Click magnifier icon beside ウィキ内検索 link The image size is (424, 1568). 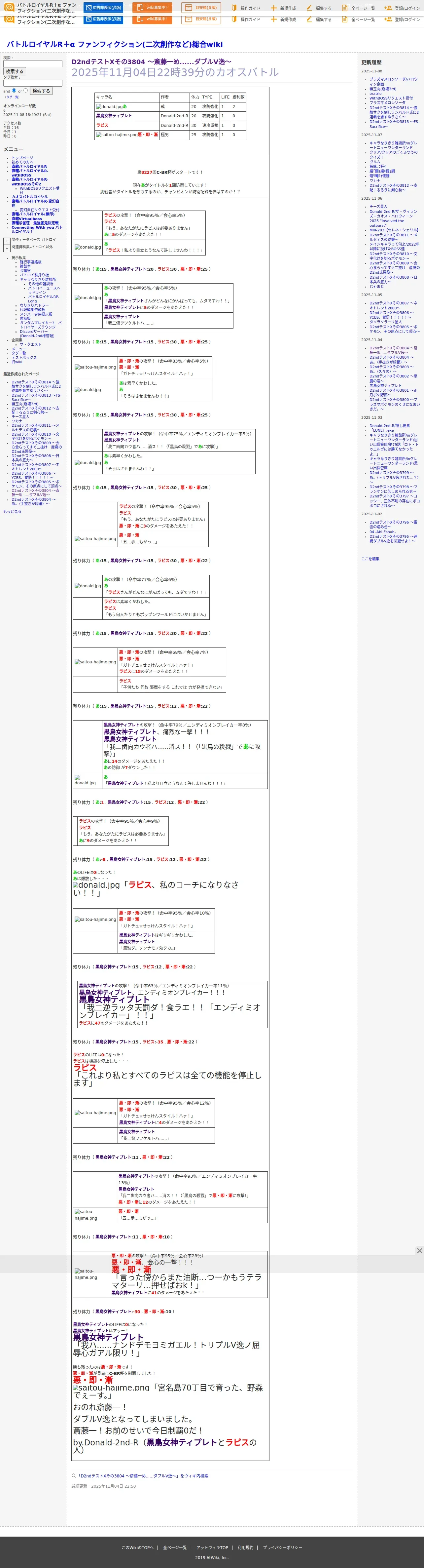[74, 1475]
